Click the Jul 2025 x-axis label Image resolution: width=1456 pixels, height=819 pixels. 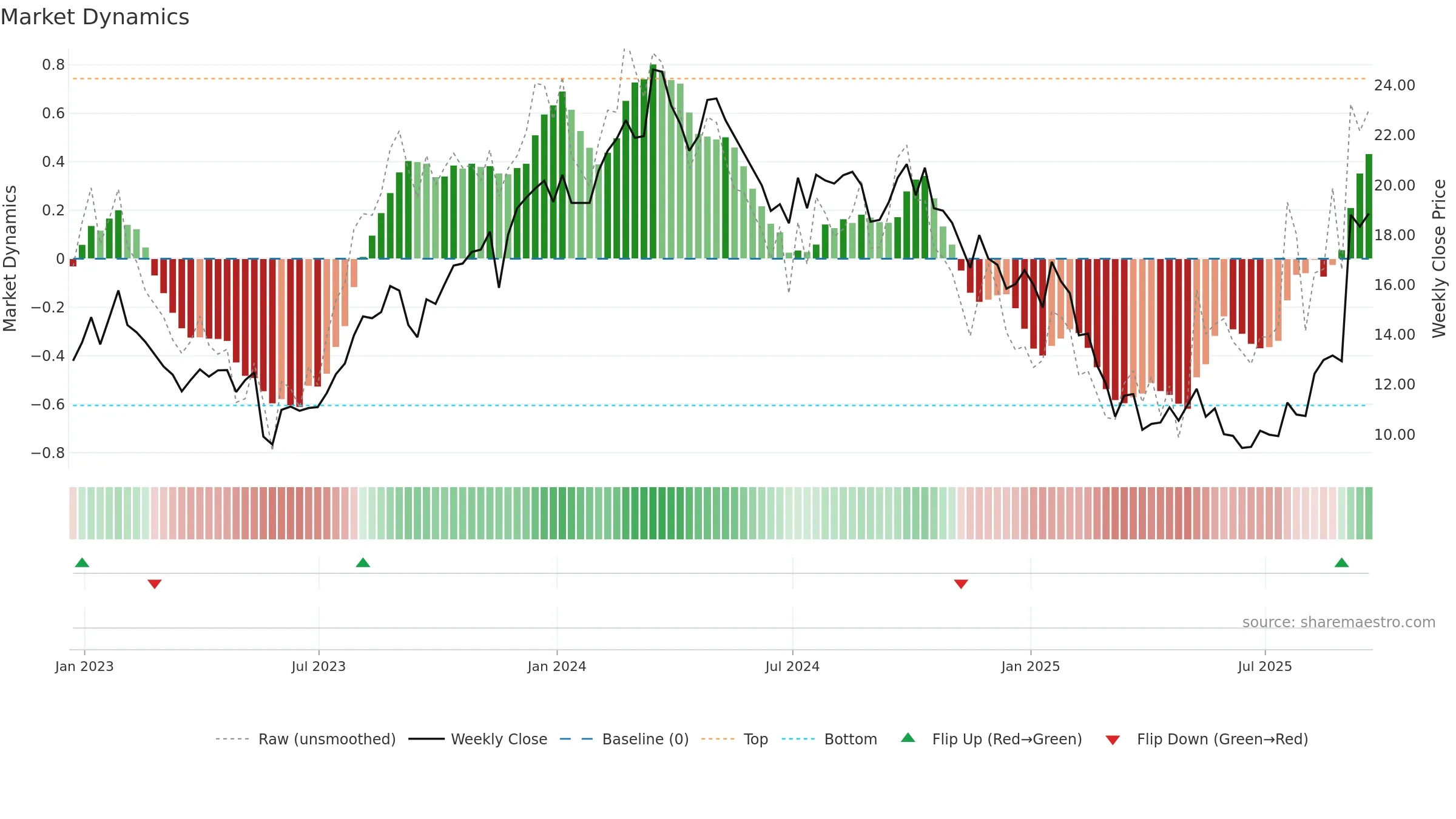(x=1265, y=666)
